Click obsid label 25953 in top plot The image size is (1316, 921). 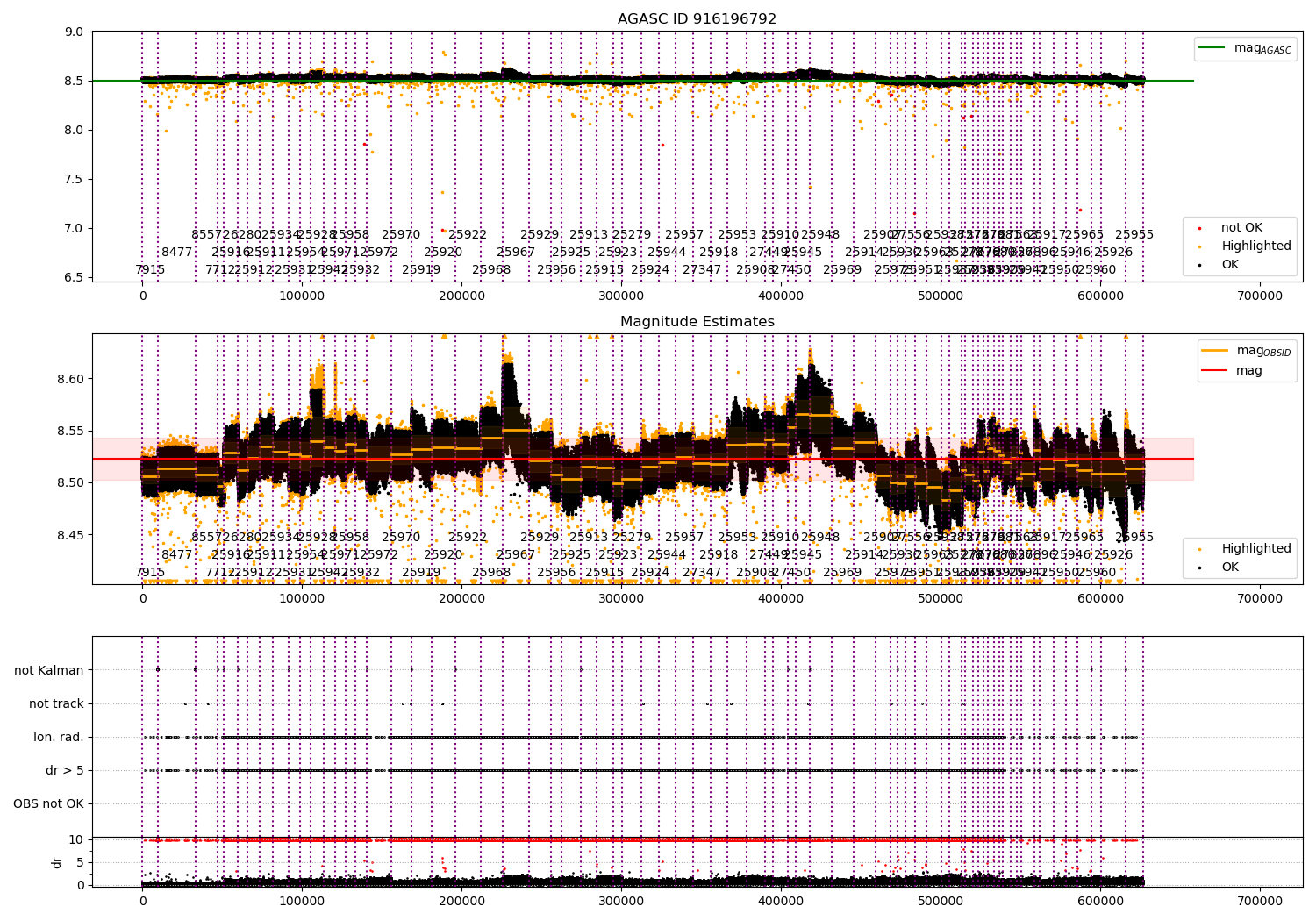[737, 235]
